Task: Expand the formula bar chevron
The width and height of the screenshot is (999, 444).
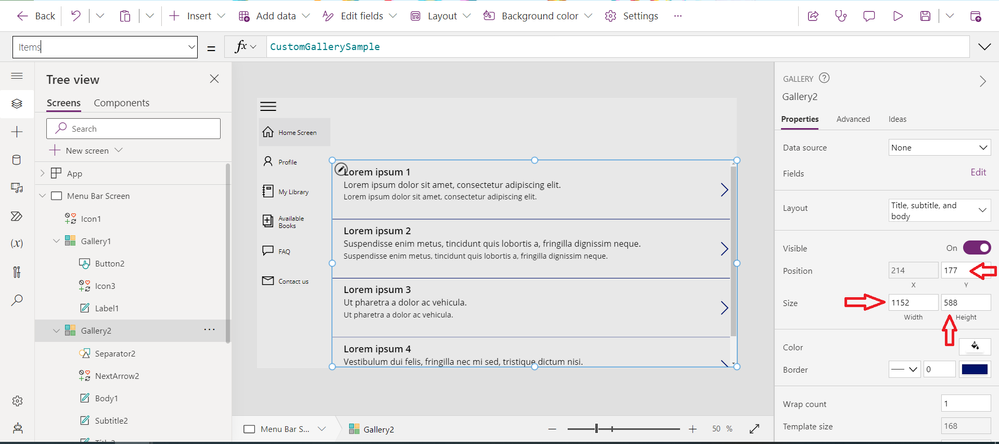Action: pos(982,47)
